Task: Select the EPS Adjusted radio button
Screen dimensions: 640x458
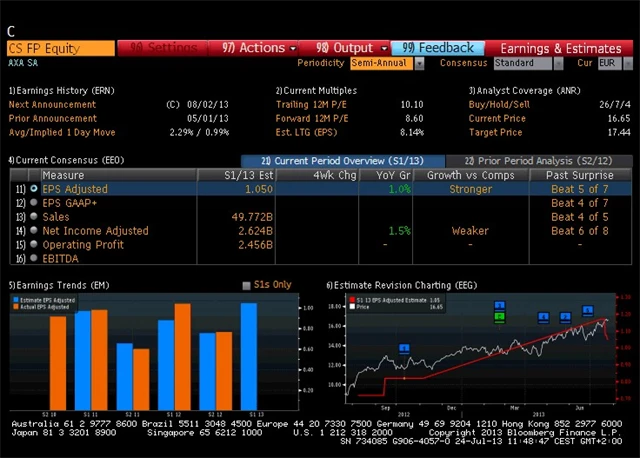Action: 33,188
